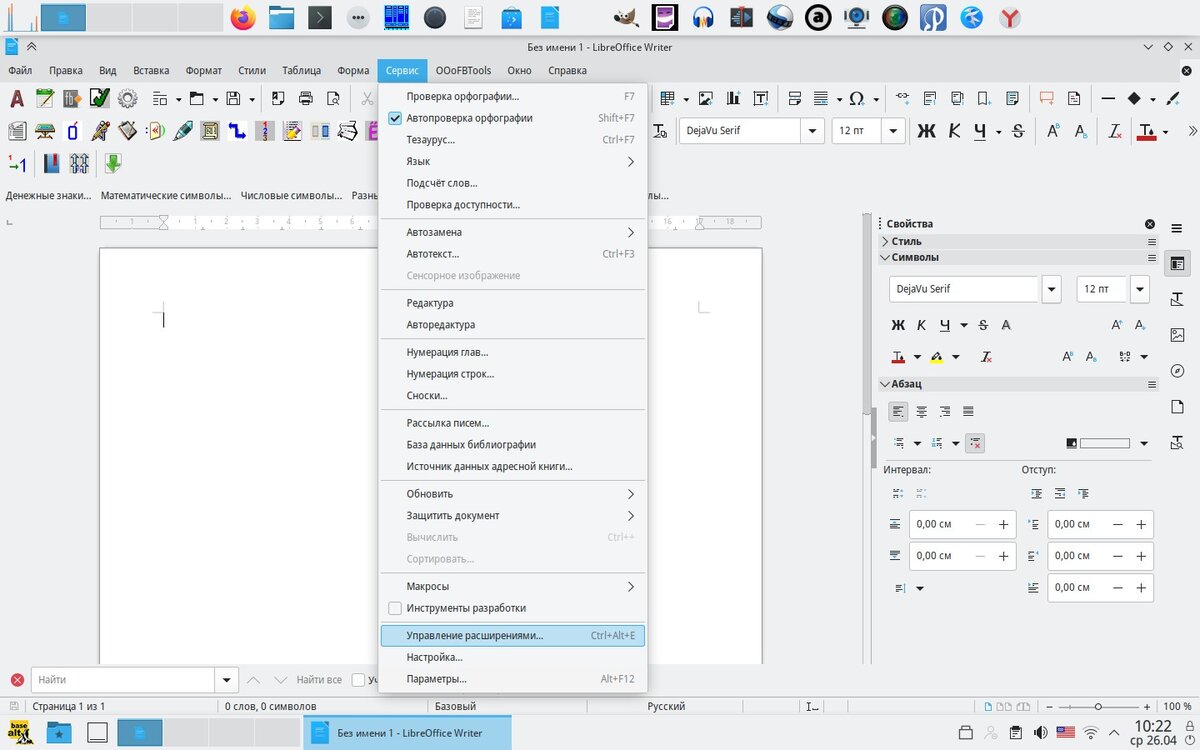
Task: Toggle italic К in sidebar
Action: click(x=921, y=325)
